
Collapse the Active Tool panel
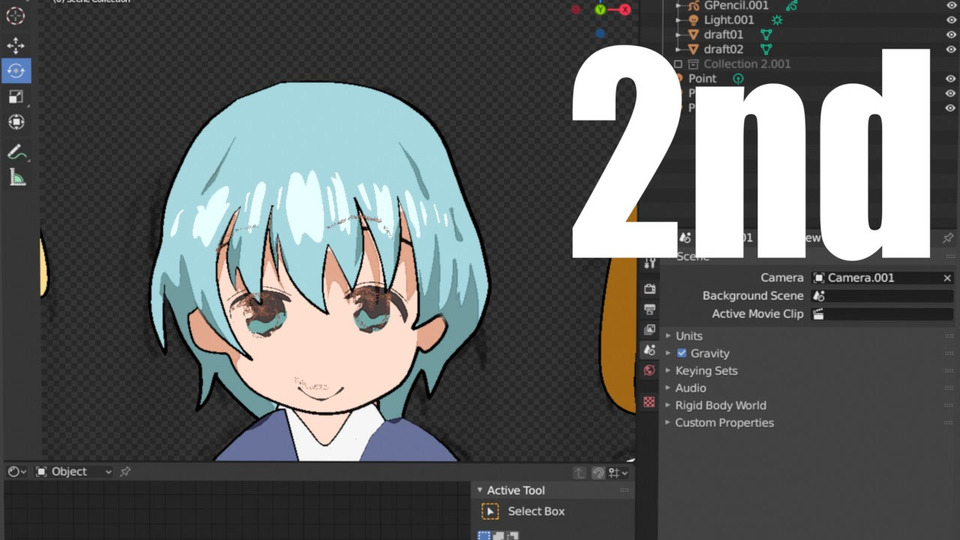click(x=480, y=490)
